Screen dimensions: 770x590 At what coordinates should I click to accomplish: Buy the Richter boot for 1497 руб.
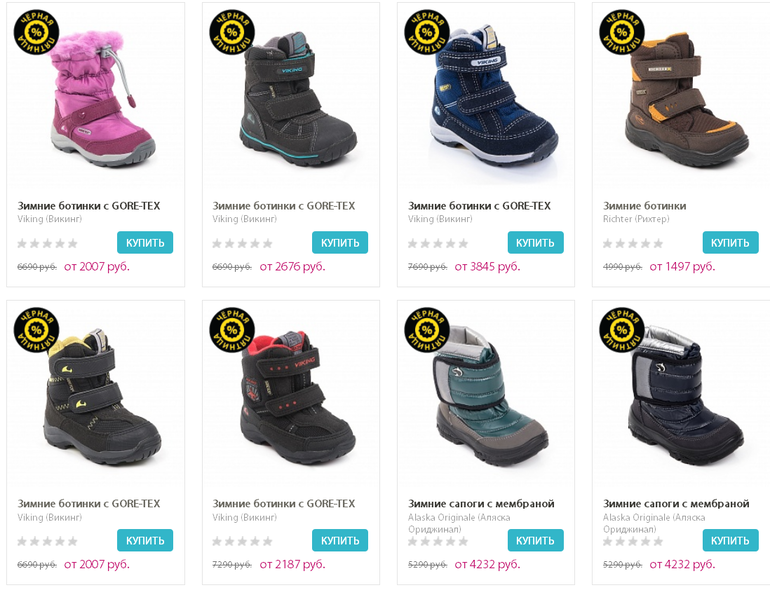point(730,243)
